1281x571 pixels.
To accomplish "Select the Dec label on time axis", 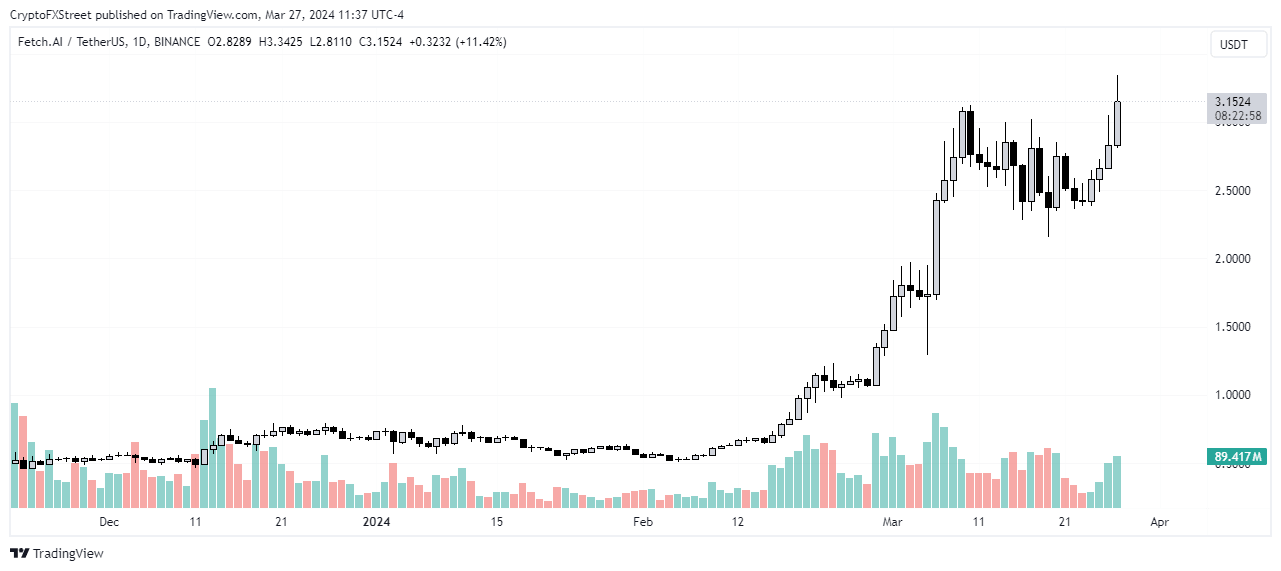I will (x=109, y=522).
